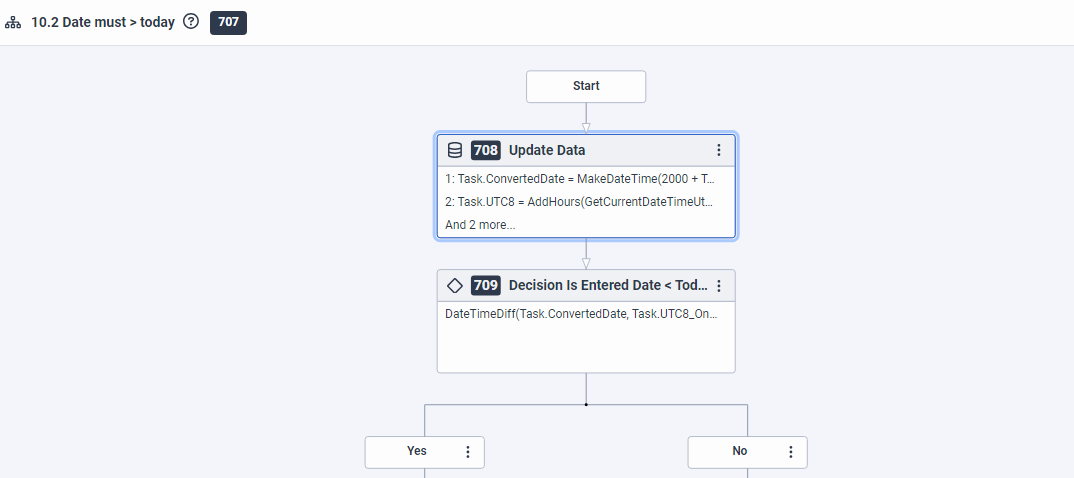
Task: Open the Yes branch three-dot menu
Action: pyautogui.click(x=467, y=452)
